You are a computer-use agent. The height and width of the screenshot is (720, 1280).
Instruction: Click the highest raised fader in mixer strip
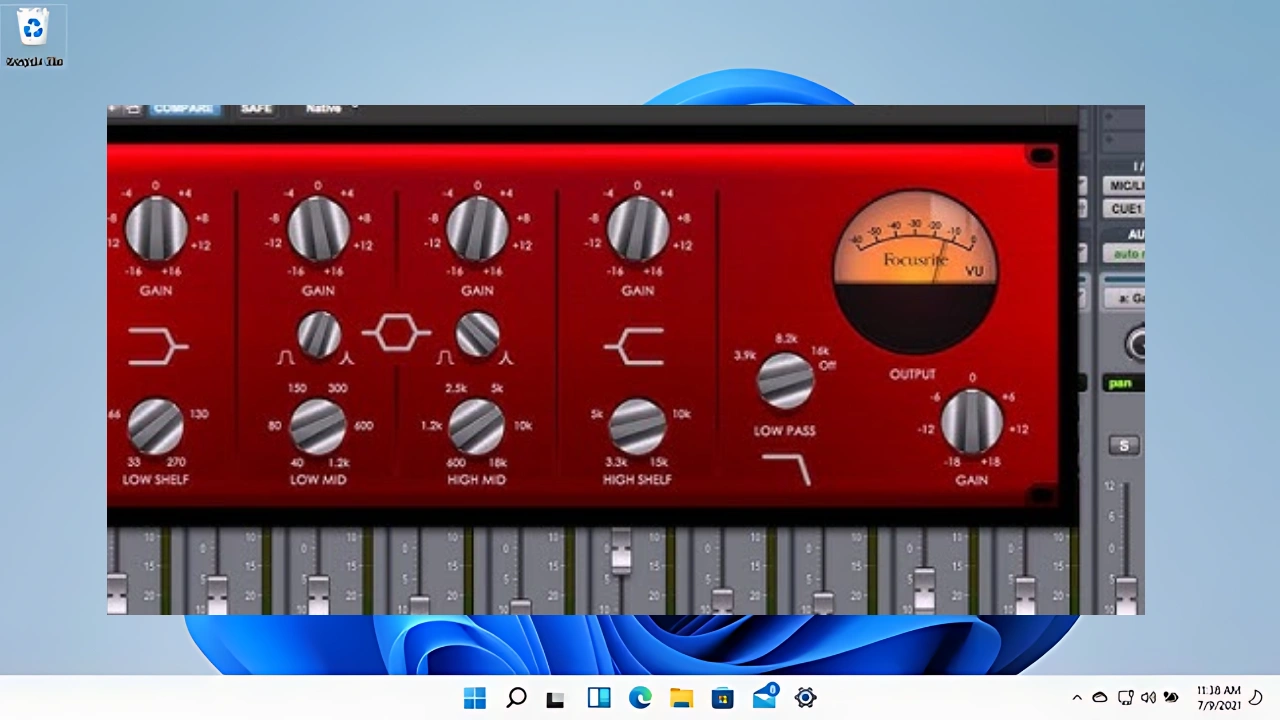pyautogui.click(x=621, y=551)
